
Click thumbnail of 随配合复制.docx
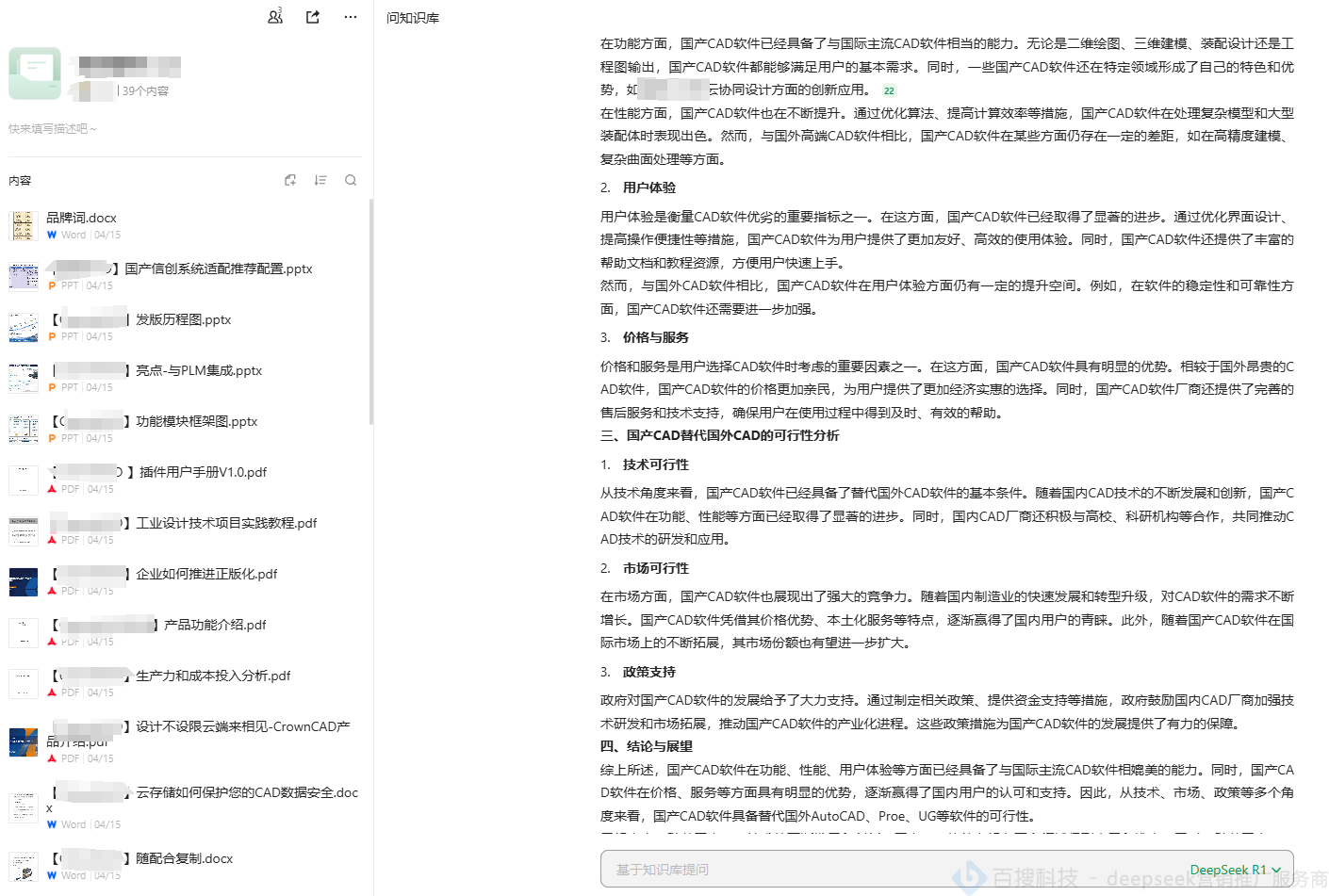pos(24,867)
